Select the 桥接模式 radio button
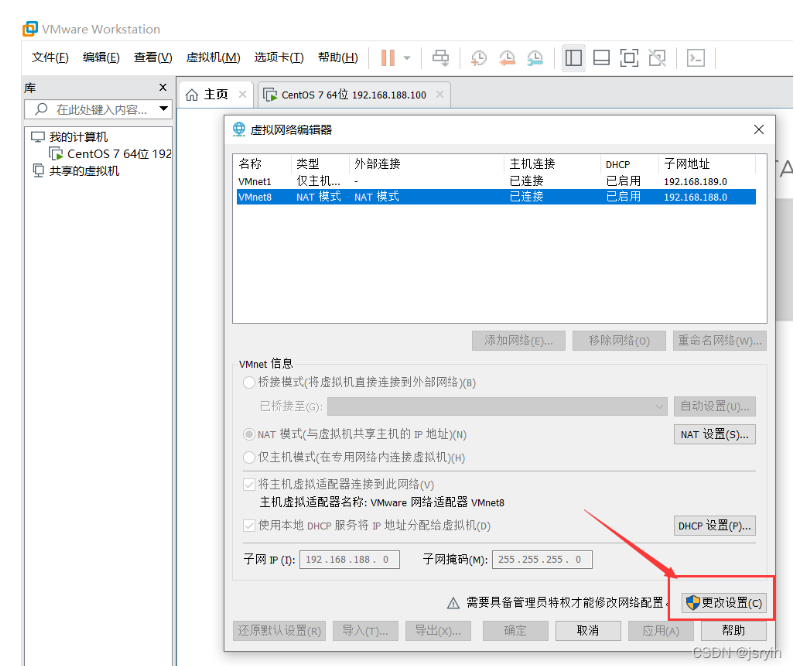This screenshot has width=794, height=666. click(x=249, y=382)
